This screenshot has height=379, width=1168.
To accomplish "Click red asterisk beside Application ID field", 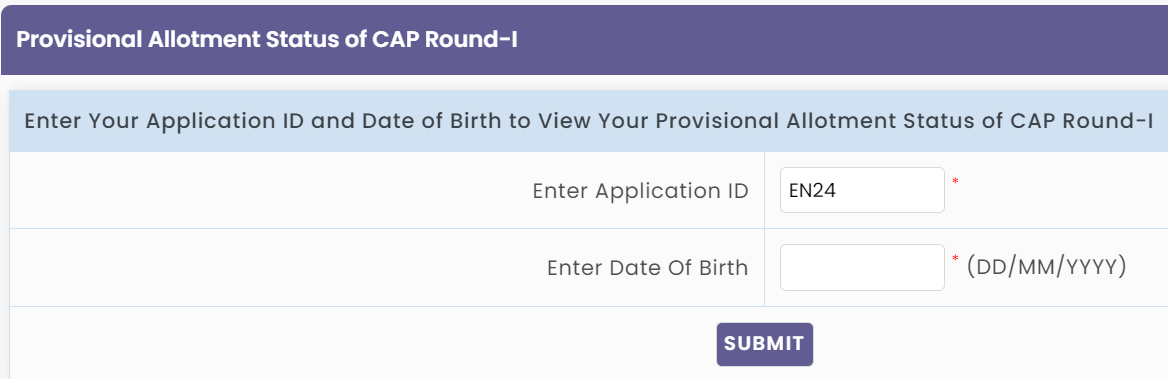I will (x=955, y=181).
